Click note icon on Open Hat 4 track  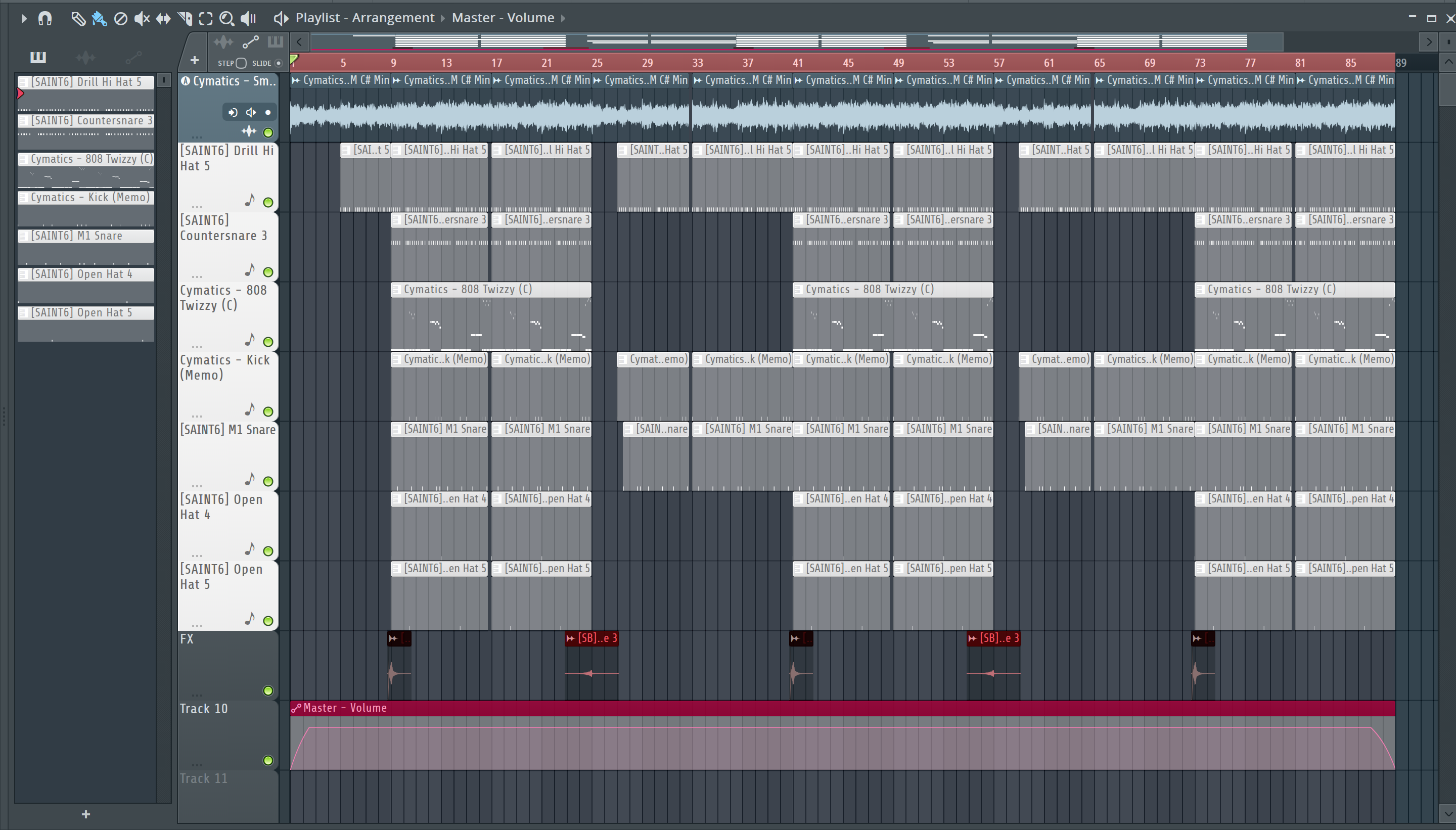[x=250, y=549]
